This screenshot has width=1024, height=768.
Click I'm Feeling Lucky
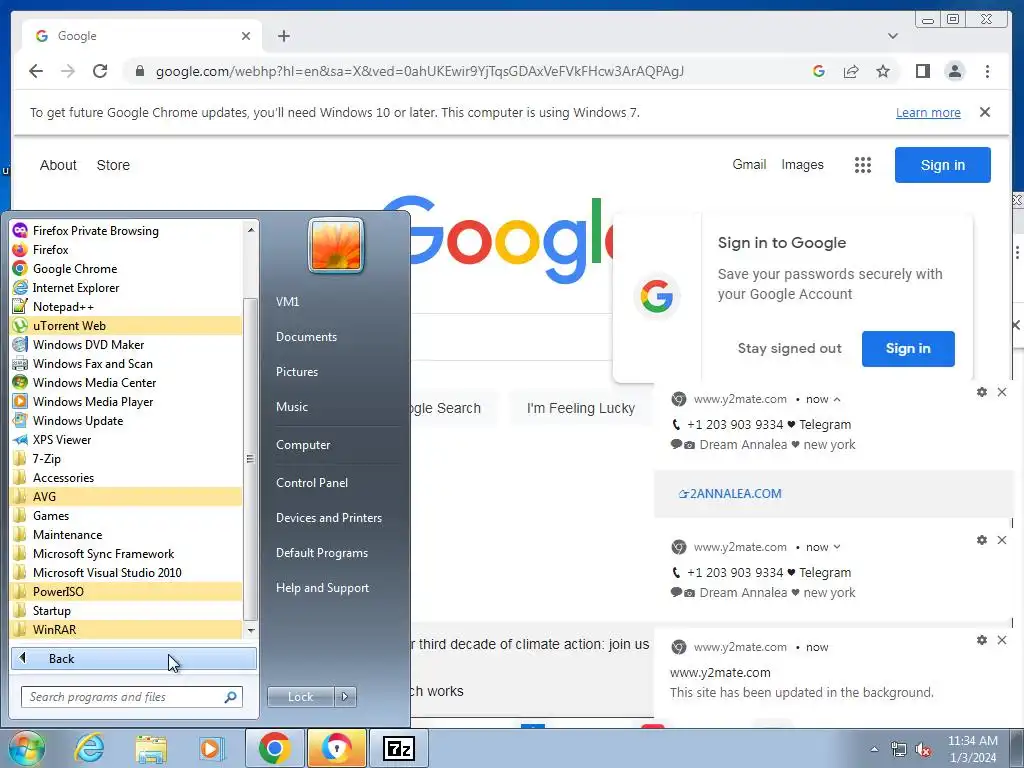[x=581, y=408]
